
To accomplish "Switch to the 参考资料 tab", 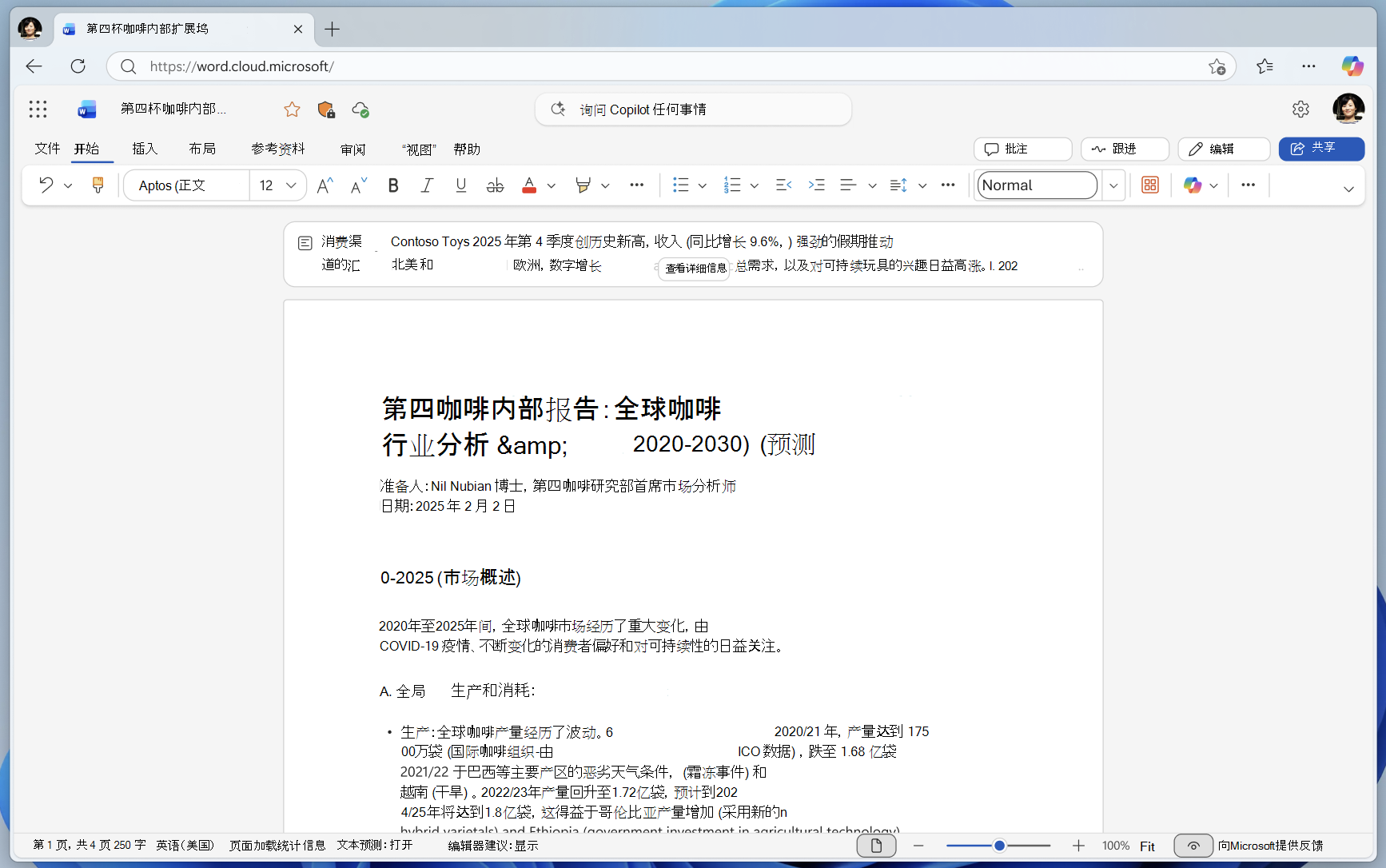I will [x=278, y=149].
